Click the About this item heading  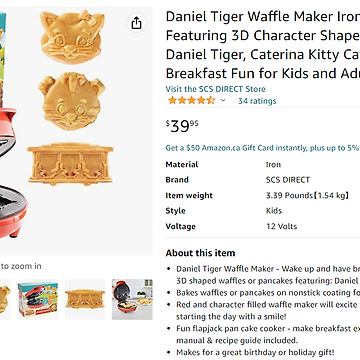pyautogui.click(x=200, y=253)
